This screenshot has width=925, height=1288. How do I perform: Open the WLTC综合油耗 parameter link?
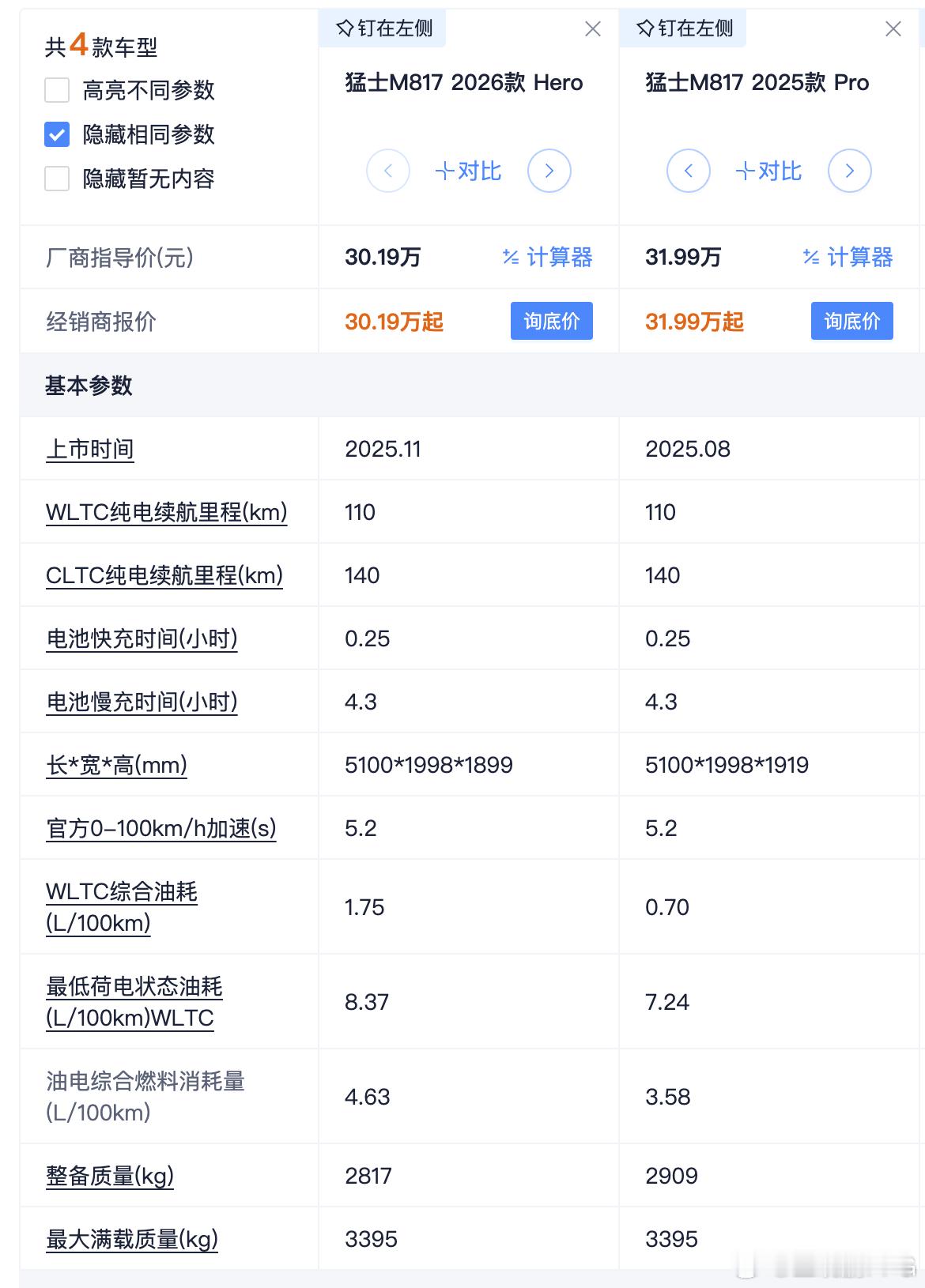pos(122,907)
